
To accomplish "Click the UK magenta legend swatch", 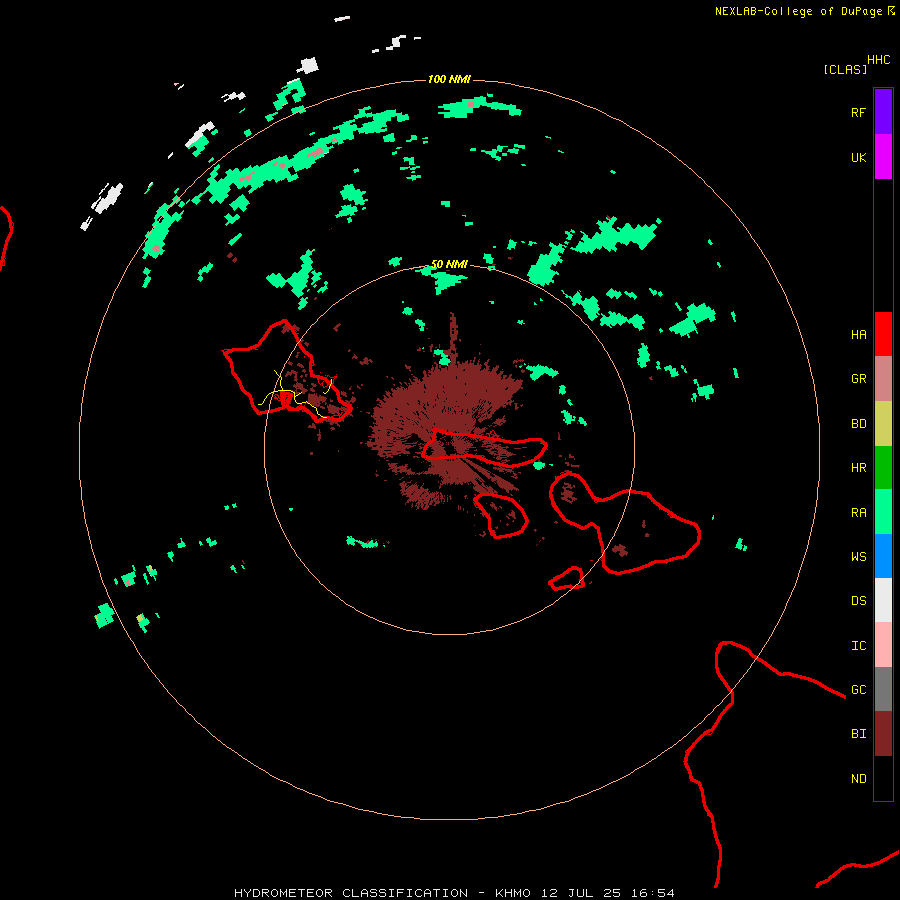I will (883, 157).
